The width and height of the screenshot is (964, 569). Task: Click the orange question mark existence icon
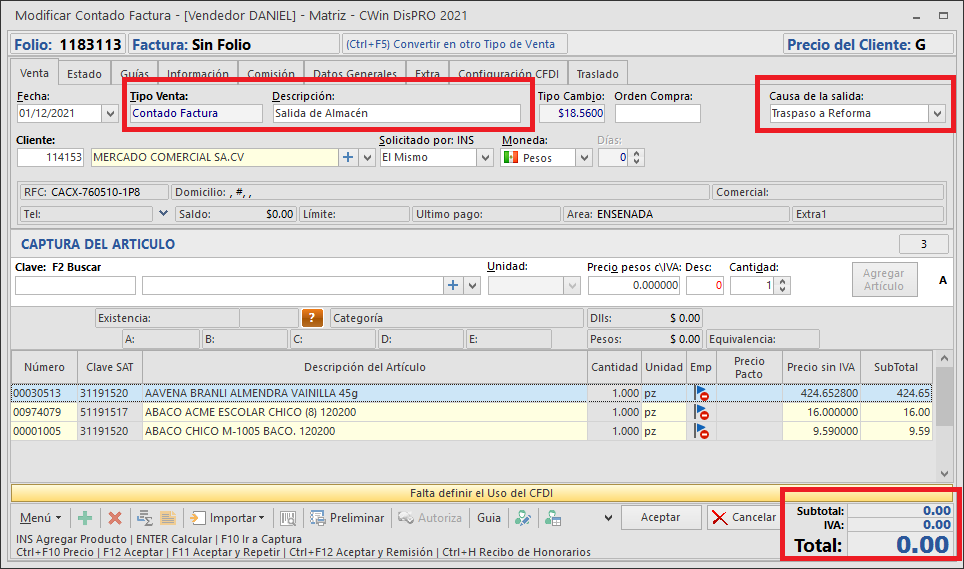pyautogui.click(x=312, y=318)
